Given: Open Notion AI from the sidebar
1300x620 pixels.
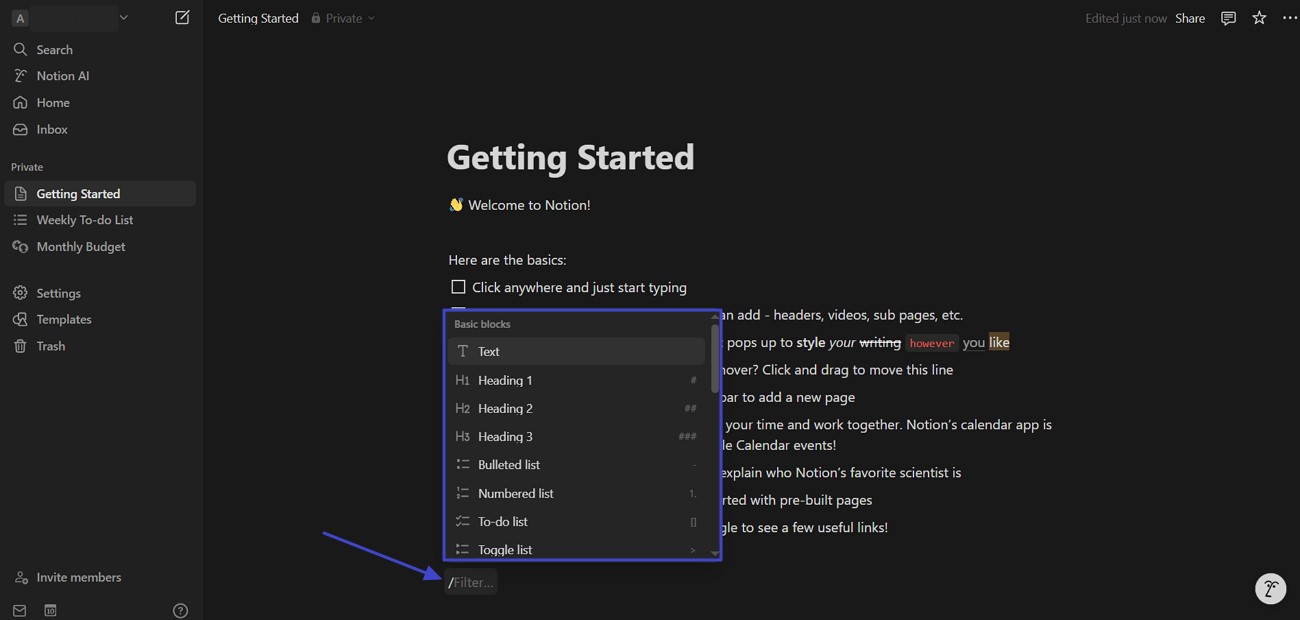Looking at the screenshot, I should 100,76.
